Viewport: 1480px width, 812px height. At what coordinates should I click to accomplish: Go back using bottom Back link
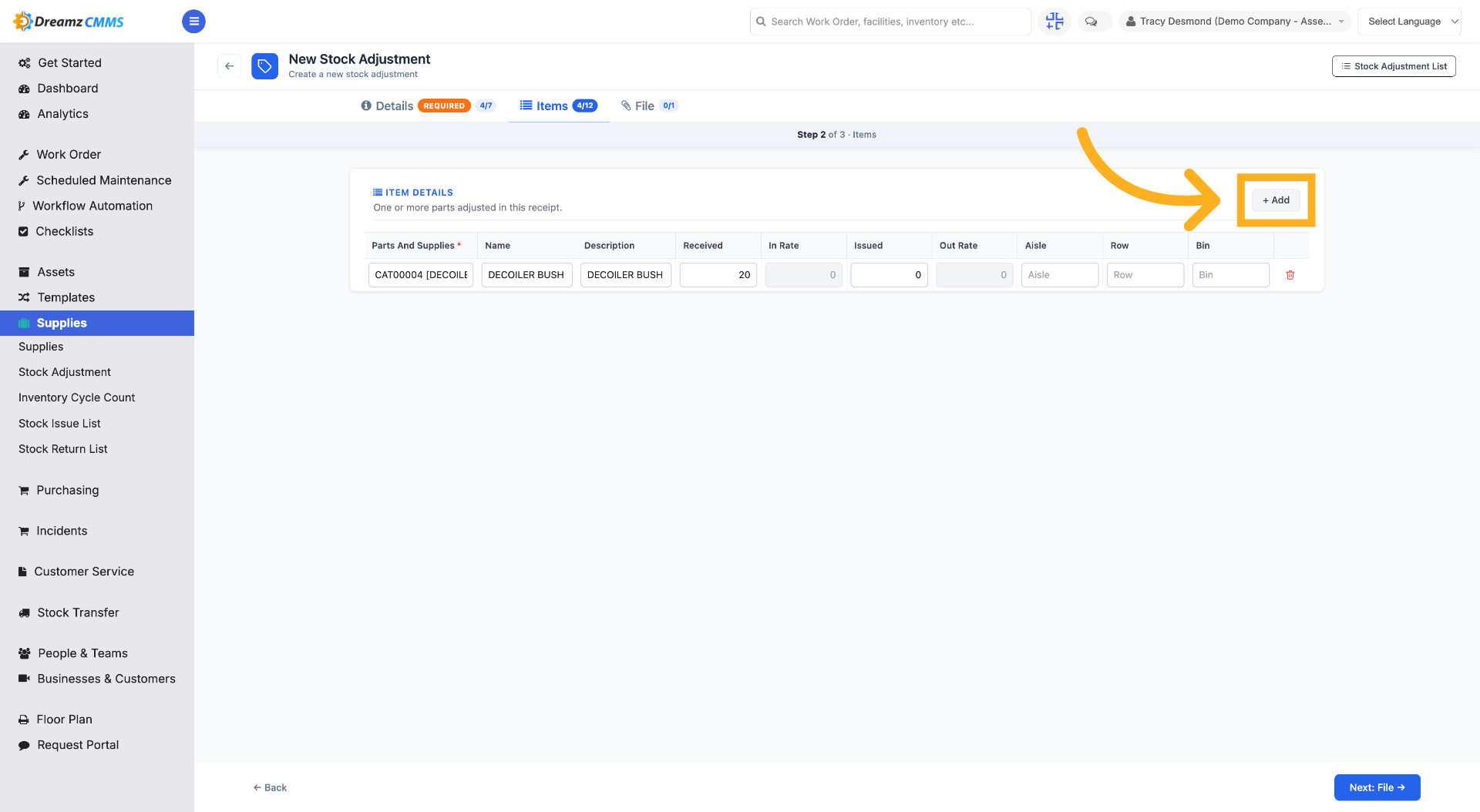(x=270, y=787)
